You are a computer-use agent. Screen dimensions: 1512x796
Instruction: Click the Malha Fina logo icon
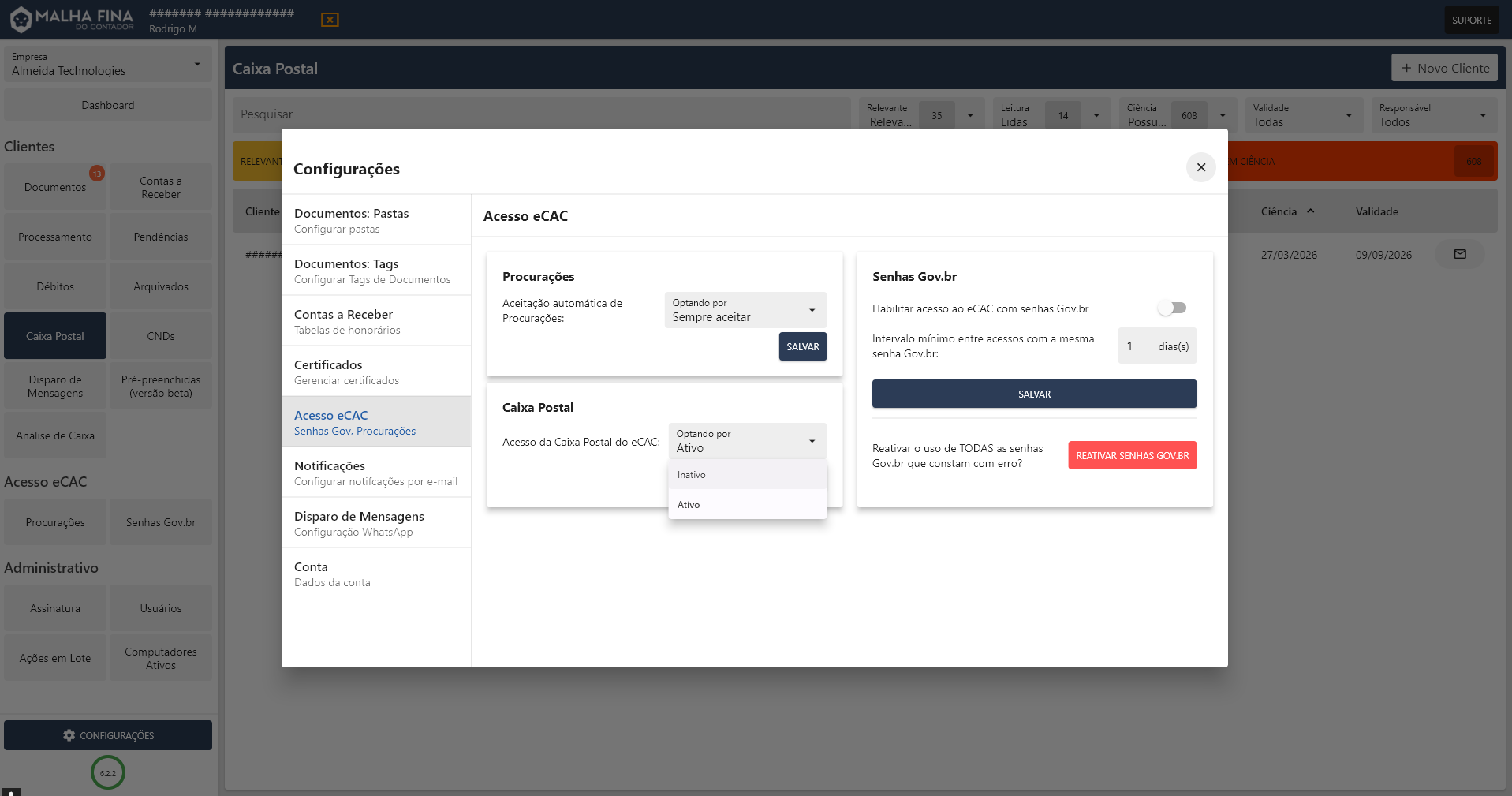pos(21,19)
